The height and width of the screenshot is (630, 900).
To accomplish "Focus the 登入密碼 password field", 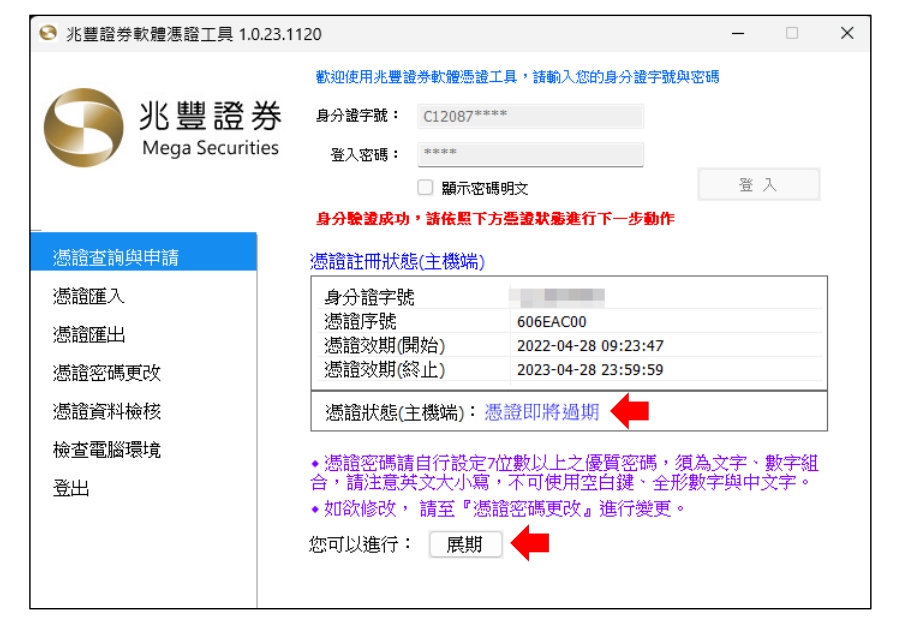I will [x=529, y=154].
